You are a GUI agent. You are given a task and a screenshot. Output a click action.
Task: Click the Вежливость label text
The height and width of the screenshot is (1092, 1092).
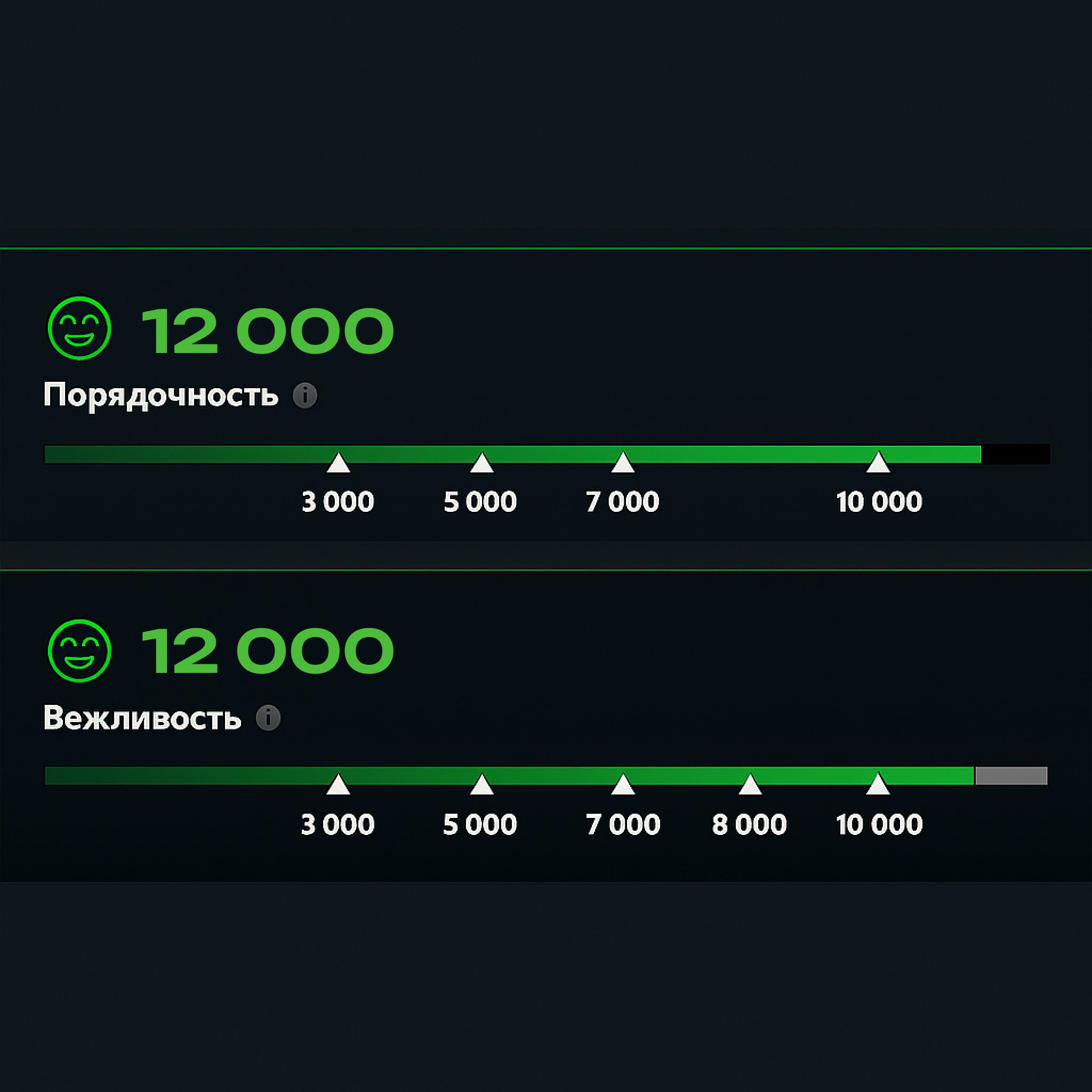pyautogui.click(x=142, y=718)
